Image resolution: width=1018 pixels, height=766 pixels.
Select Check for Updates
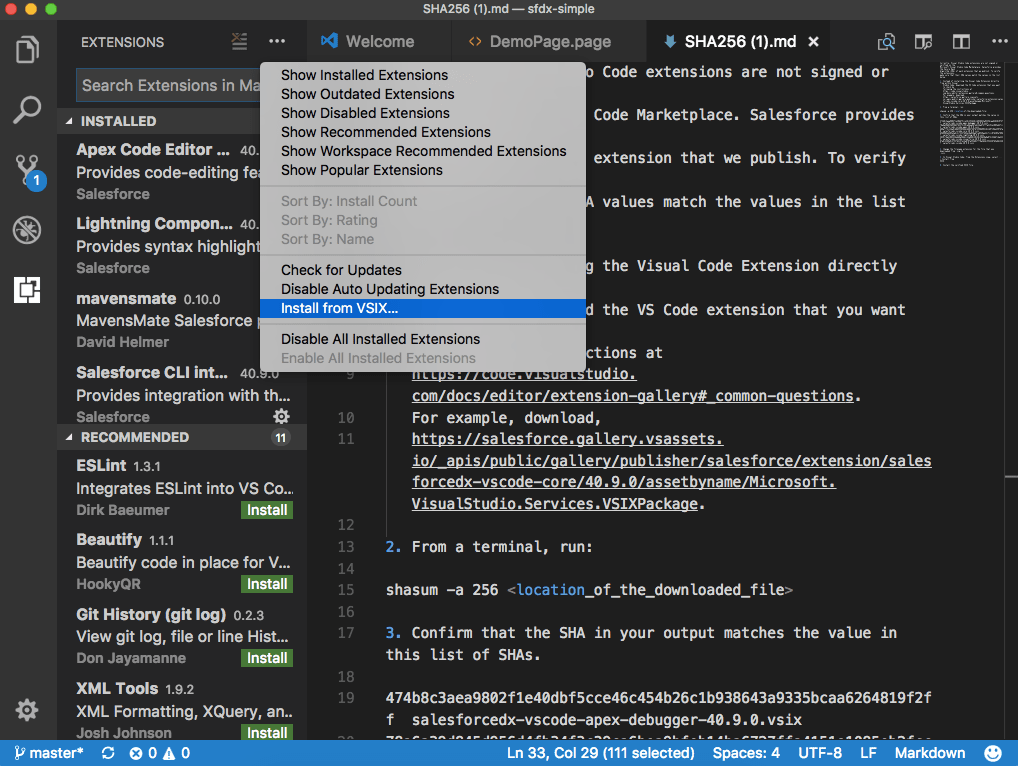[x=423, y=270]
